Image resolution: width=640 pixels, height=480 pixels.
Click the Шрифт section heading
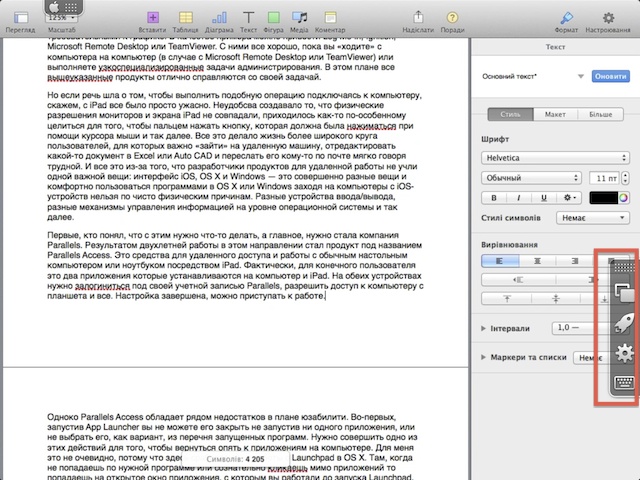pos(495,139)
